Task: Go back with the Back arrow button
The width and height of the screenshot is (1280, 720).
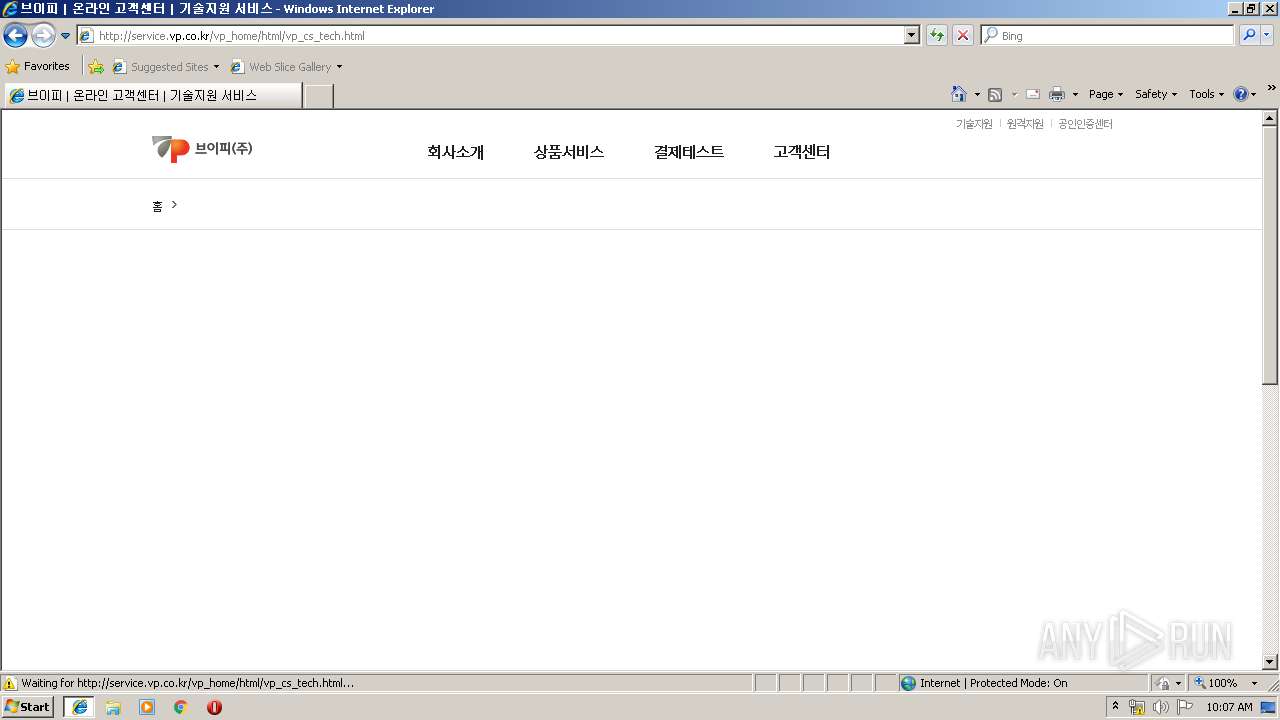Action: [15, 36]
